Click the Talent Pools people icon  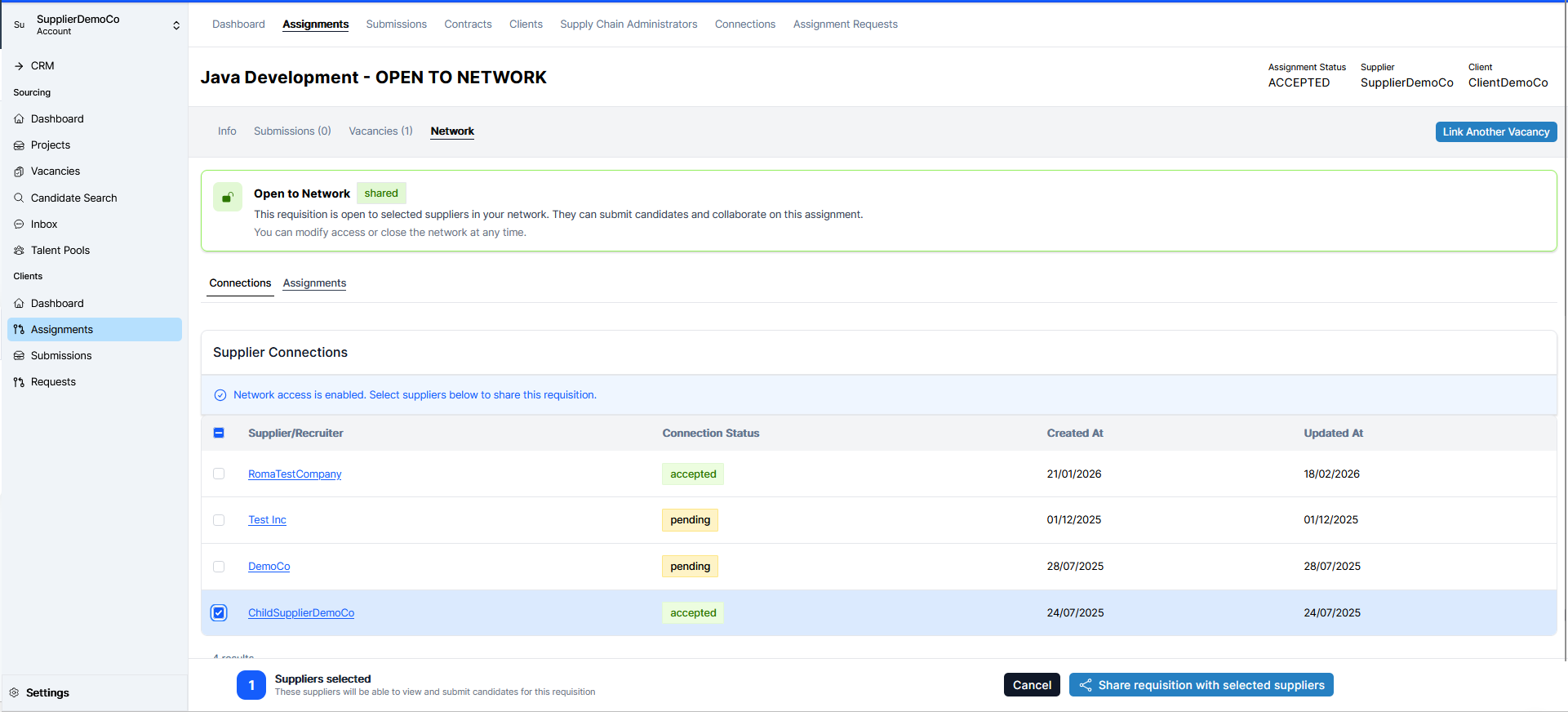[19, 251]
